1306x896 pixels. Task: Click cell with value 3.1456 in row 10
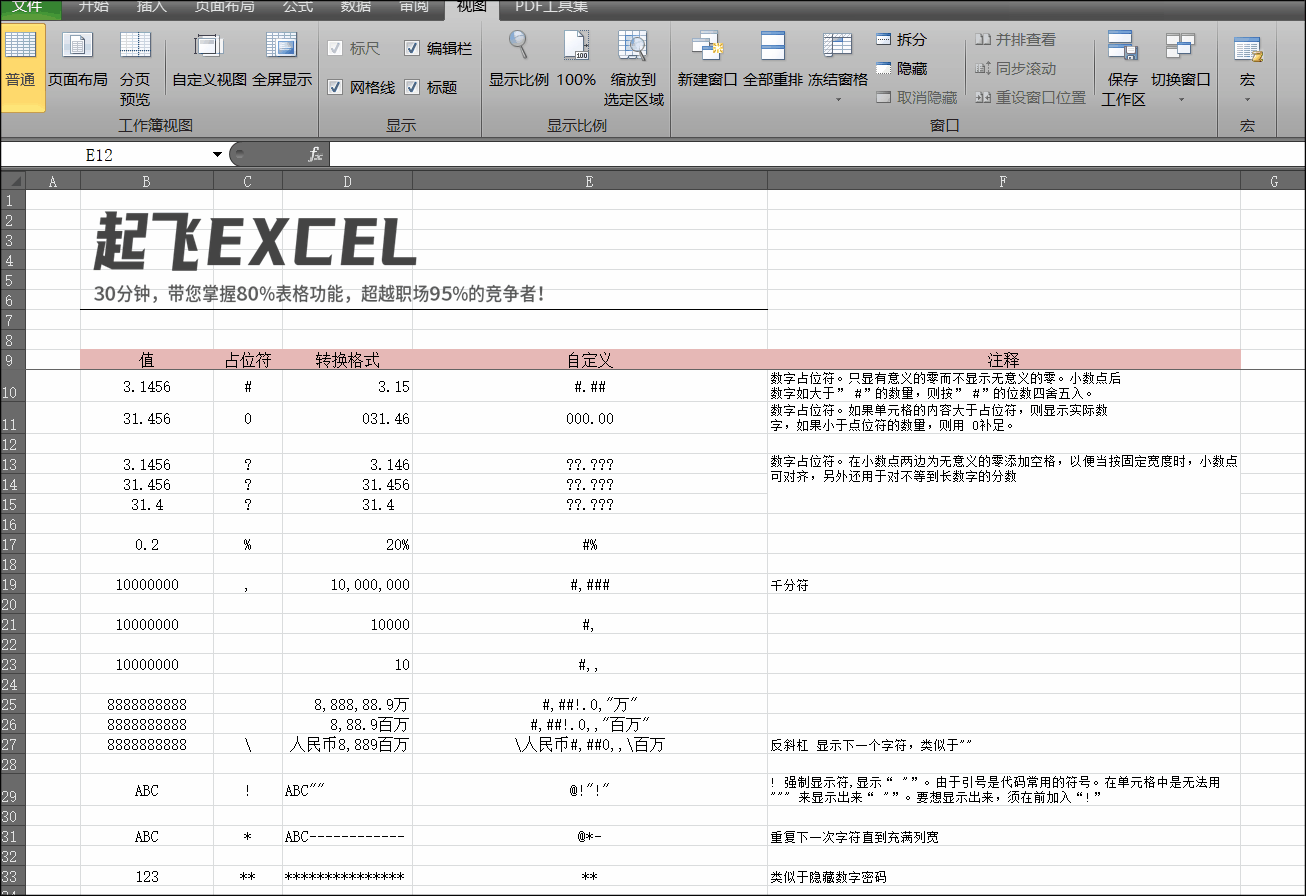point(147,386)
